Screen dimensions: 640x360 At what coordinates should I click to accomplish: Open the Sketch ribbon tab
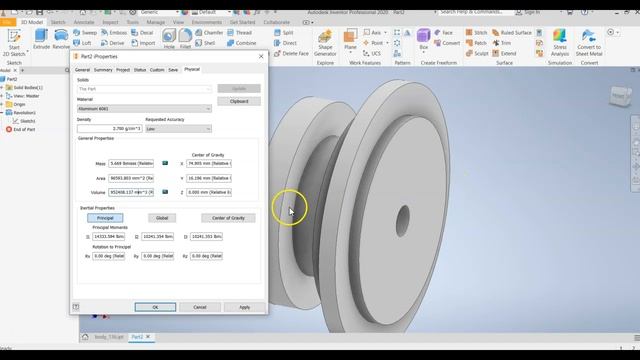[x=58, y=22]
